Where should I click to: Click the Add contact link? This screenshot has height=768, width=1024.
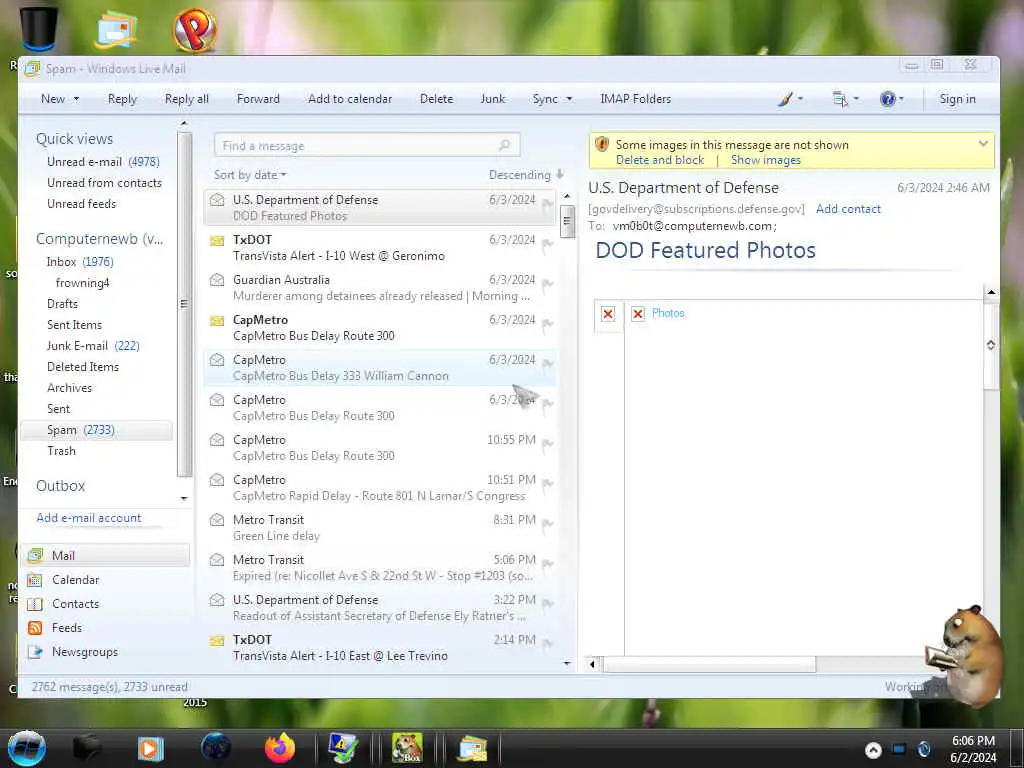848,209
